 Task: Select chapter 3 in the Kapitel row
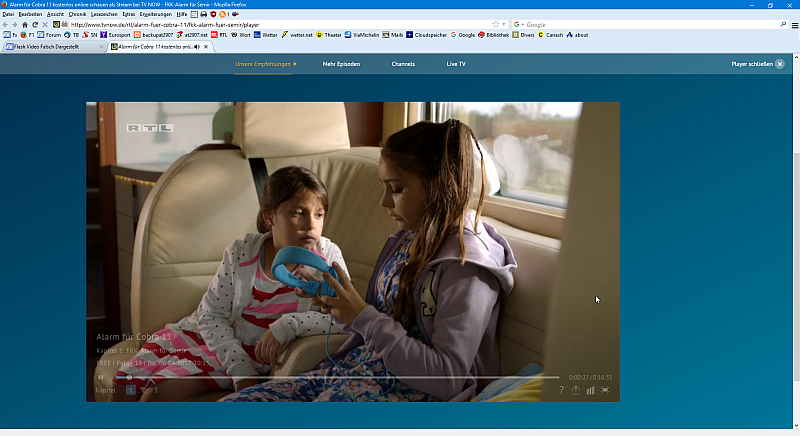point(155,390)
